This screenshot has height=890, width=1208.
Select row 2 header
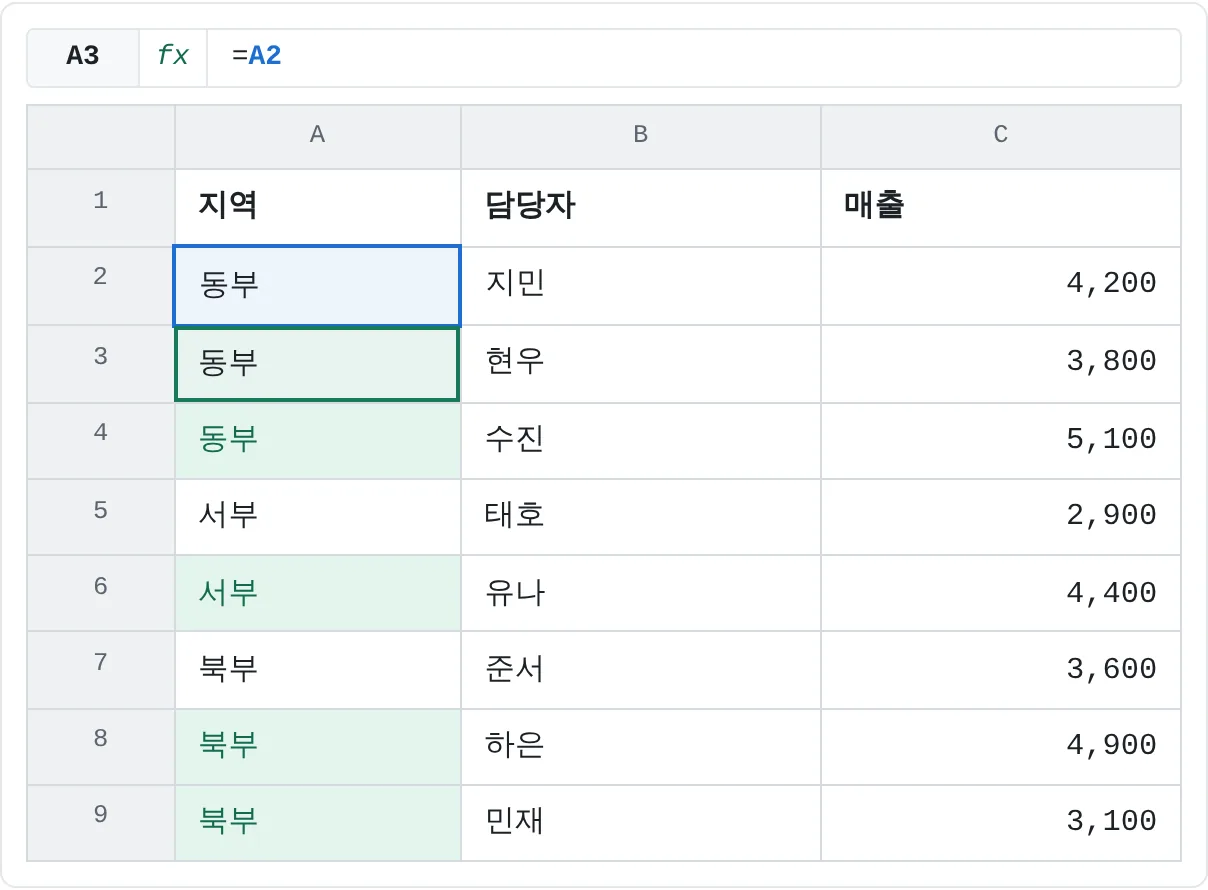101,285
